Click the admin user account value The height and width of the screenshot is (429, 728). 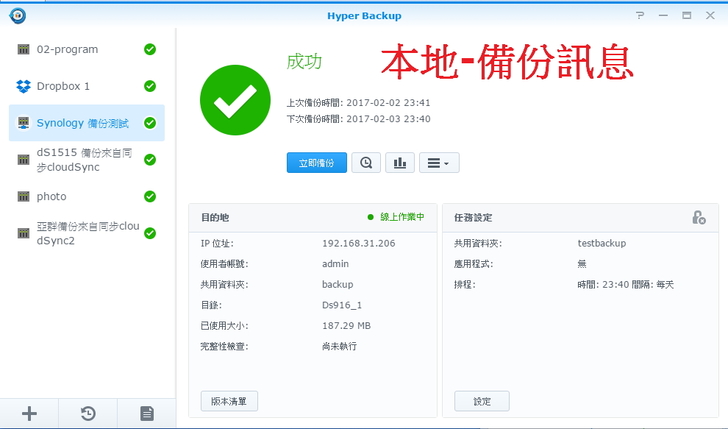[x=335, y=264]
